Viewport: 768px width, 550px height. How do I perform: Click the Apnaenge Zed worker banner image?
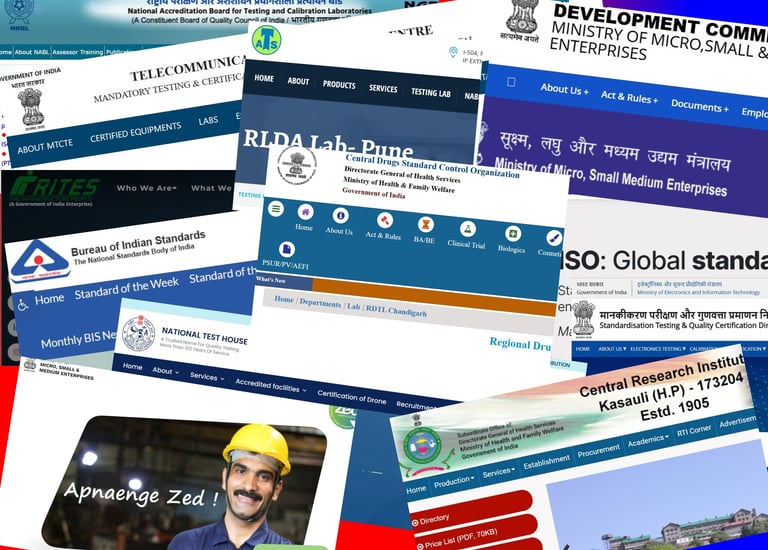pos(184,482)
